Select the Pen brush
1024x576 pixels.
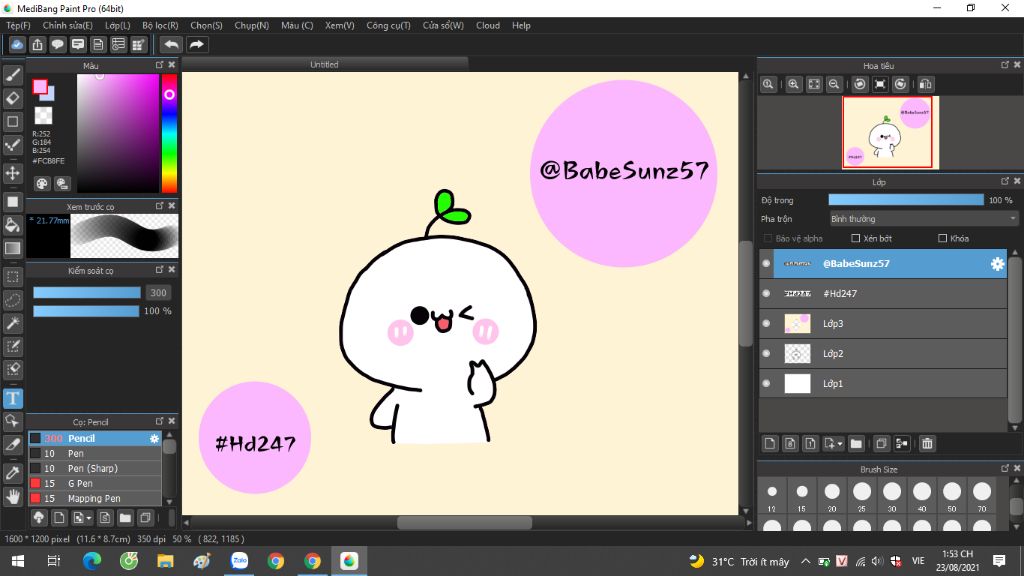[95, 454]
